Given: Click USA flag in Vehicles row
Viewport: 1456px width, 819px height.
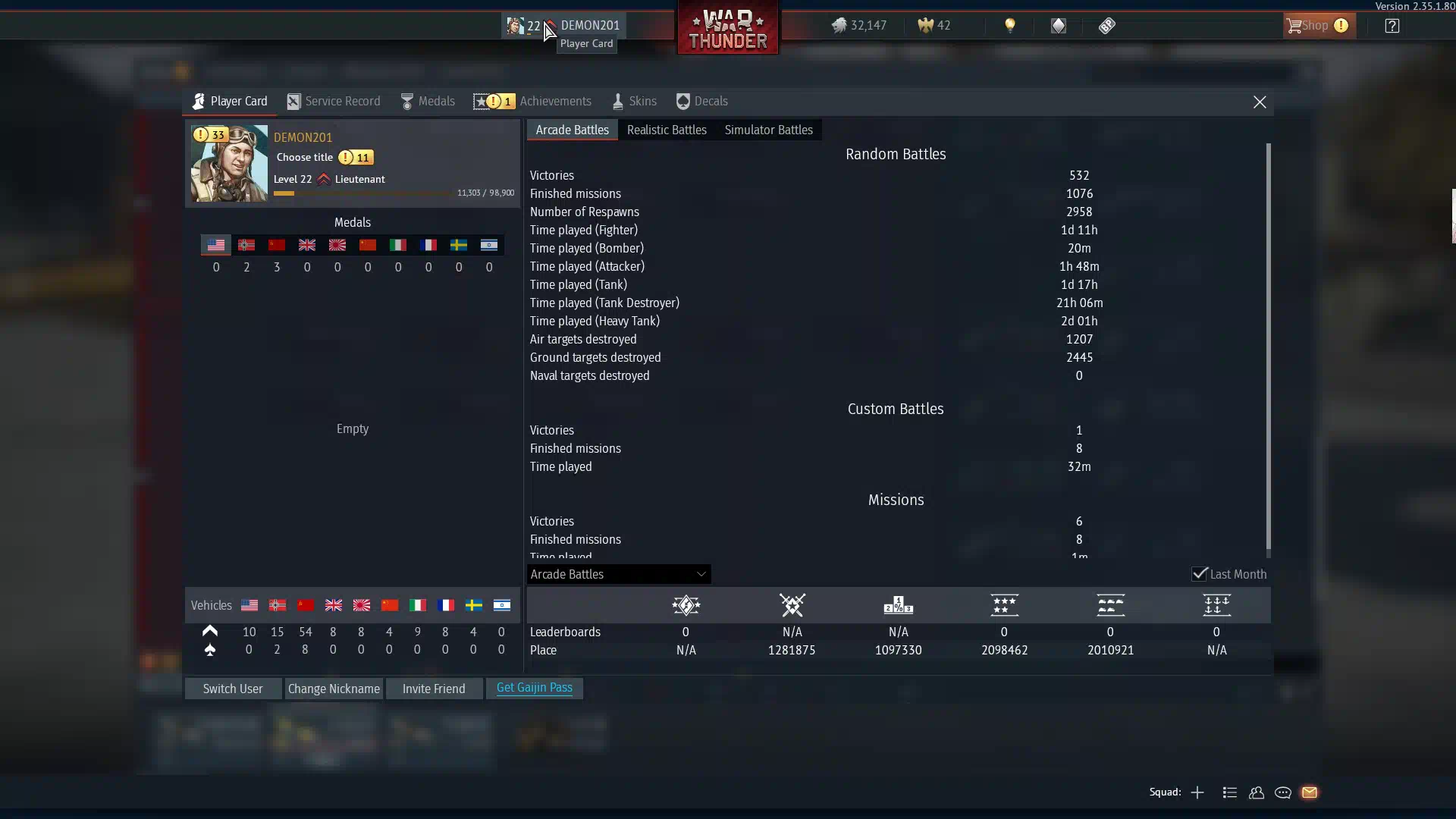Looking at the screenshot, I should pyautogui.click(x=249, y=605).
